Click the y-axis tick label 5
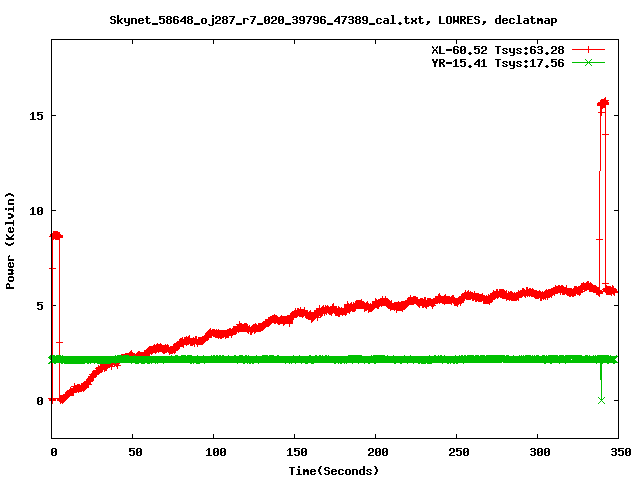Image resolution: width=640 pixels, height=480 pixels. (40, 306)
